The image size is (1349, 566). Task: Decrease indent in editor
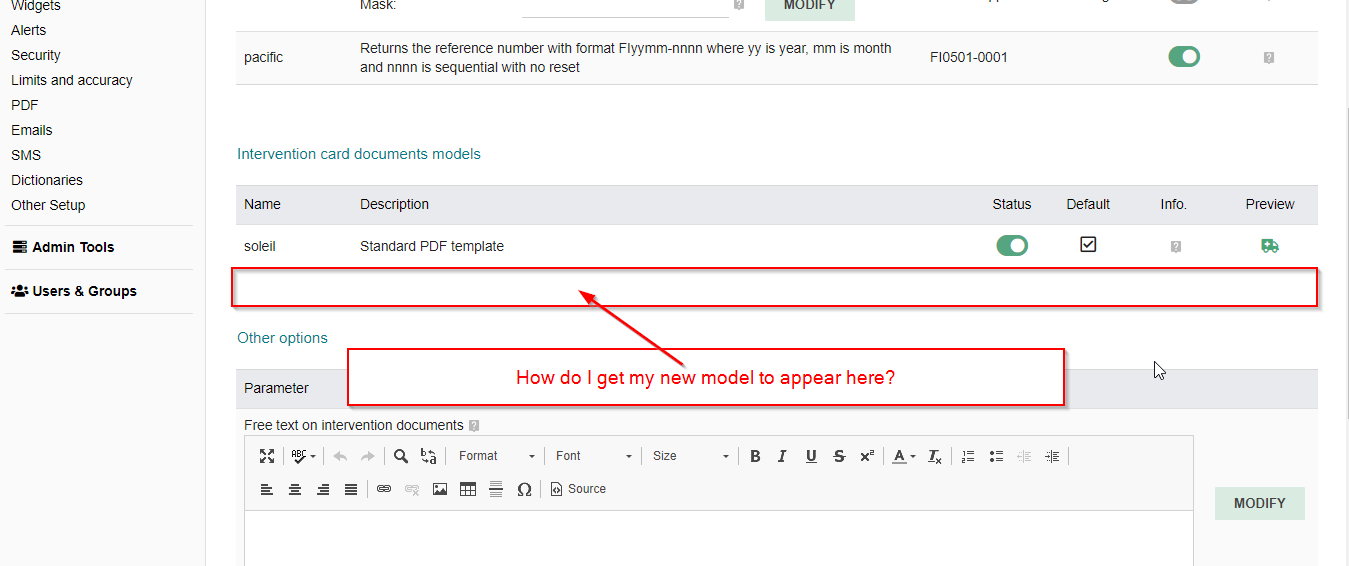coord(1024,456)
